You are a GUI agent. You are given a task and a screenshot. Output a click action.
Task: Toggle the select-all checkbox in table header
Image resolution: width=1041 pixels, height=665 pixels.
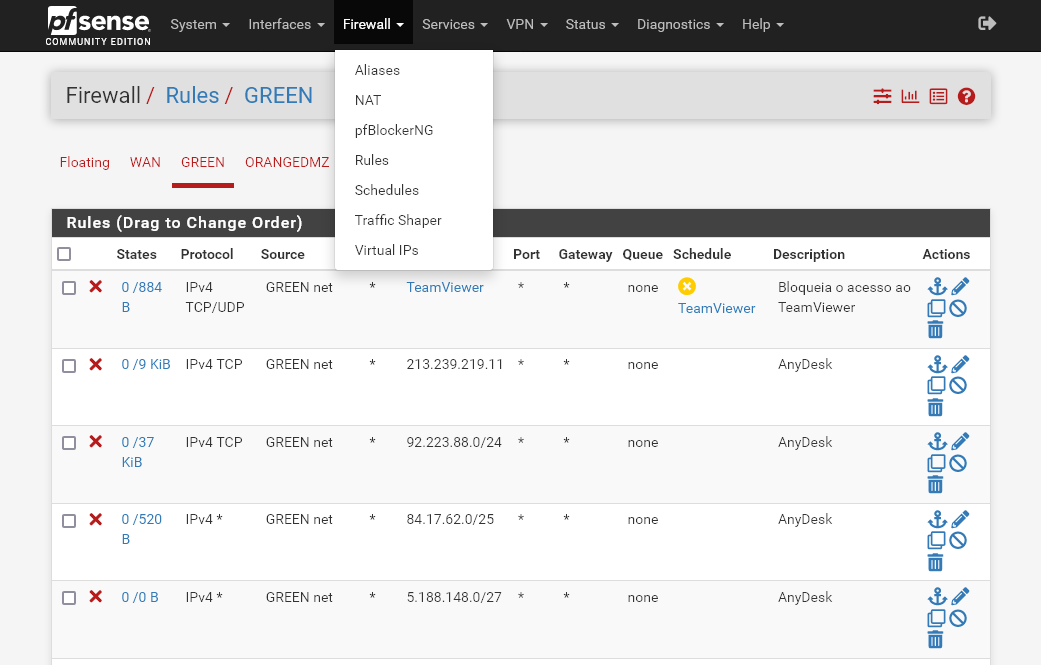pyautogui.click(x=64, y=254)
